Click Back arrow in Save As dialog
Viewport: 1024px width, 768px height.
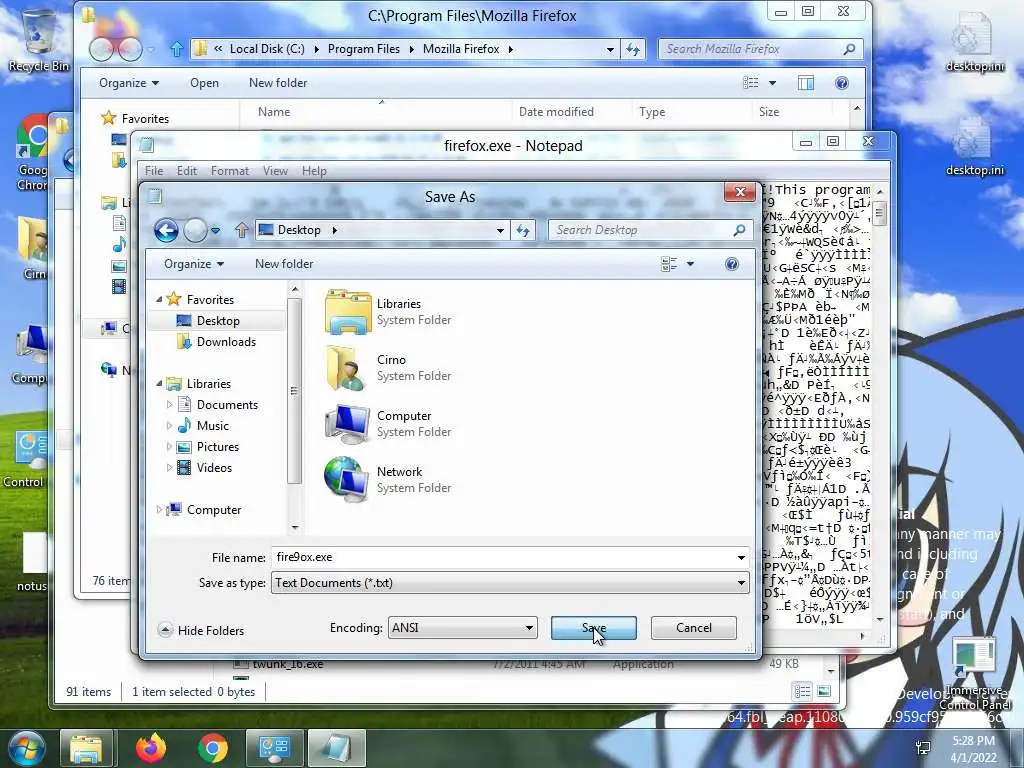pyautogui.click(x=166, y=230)
